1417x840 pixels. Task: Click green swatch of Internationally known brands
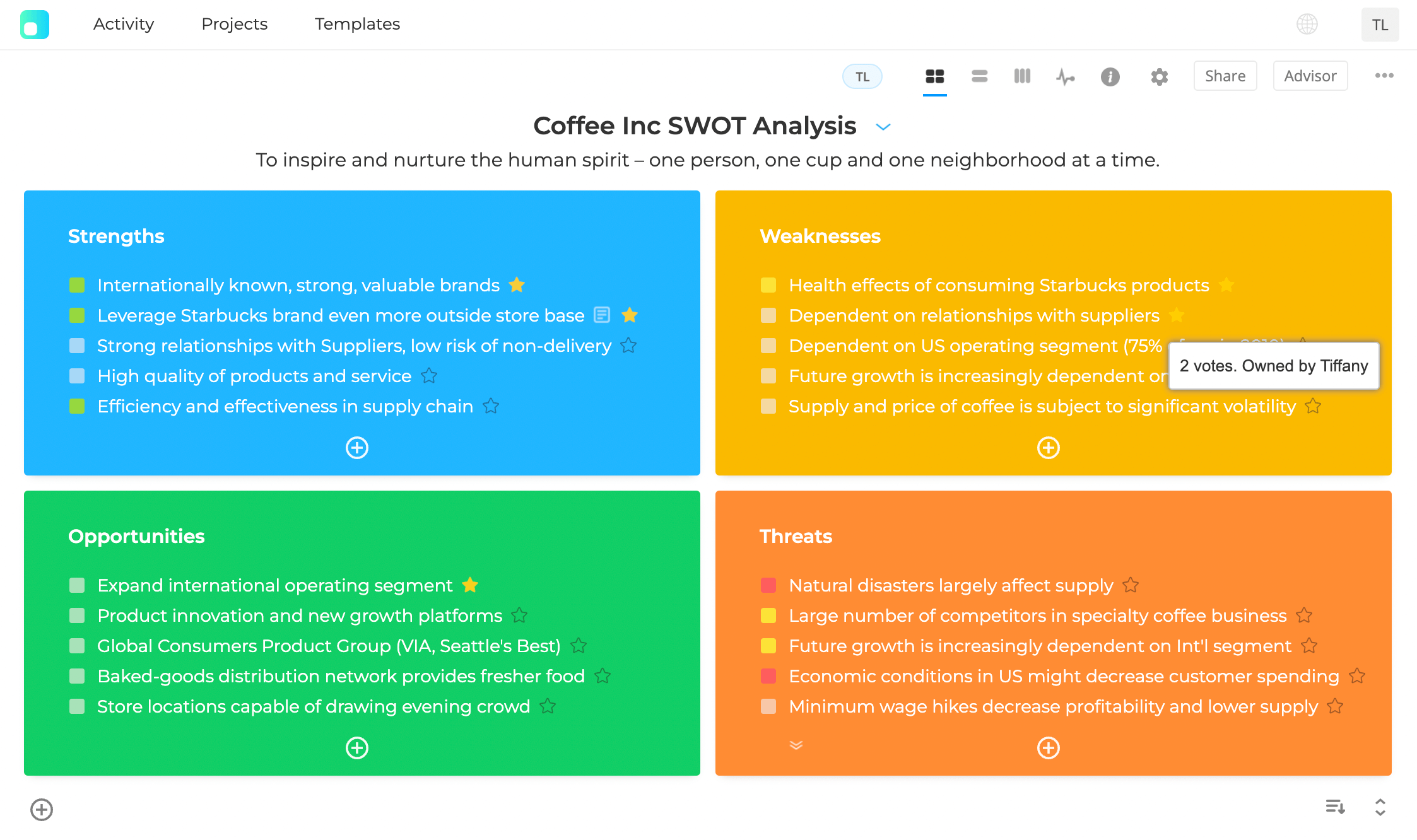(x=77, y=285)
